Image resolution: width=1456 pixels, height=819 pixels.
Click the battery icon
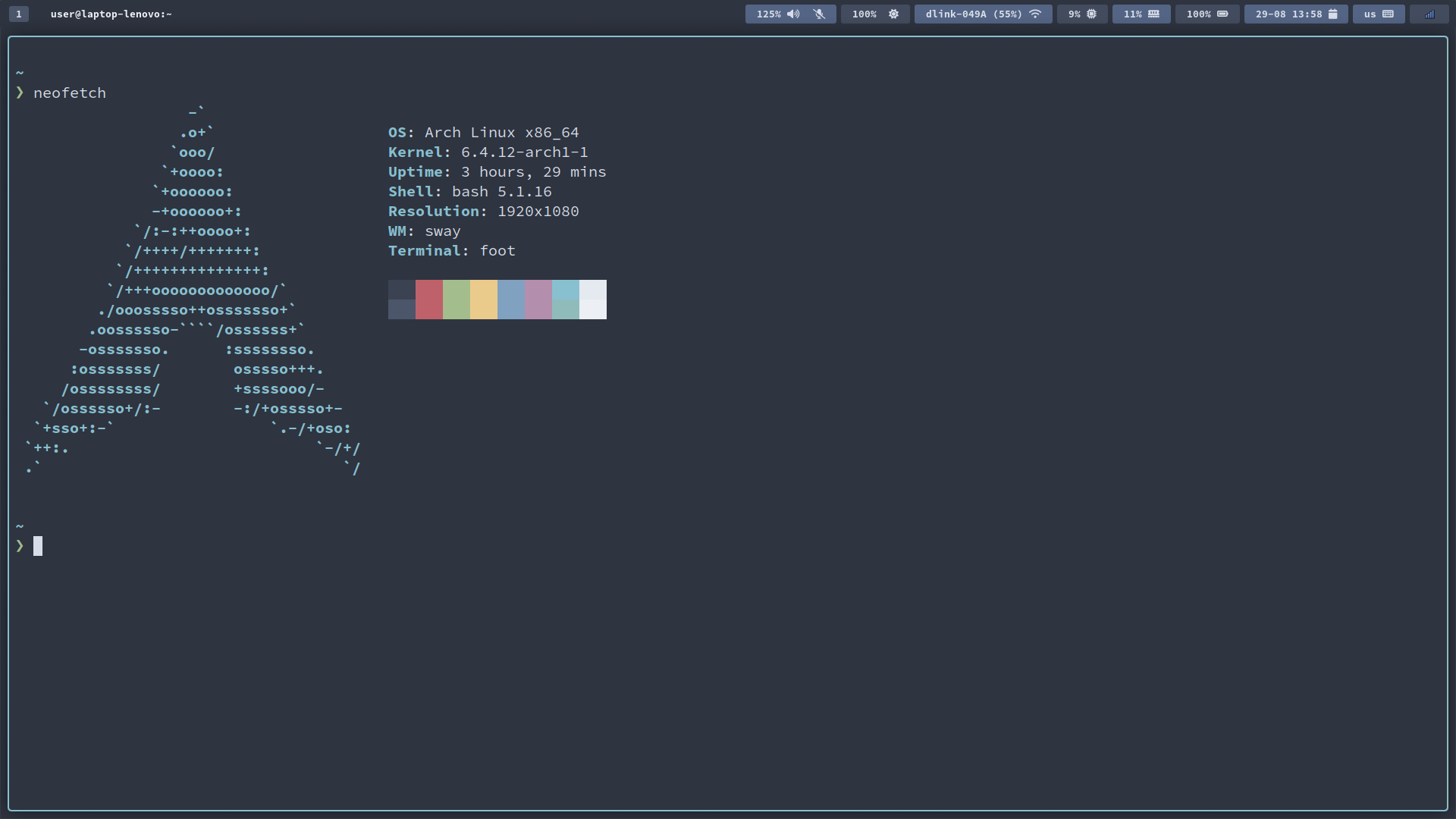click(x=1222, y=14)
